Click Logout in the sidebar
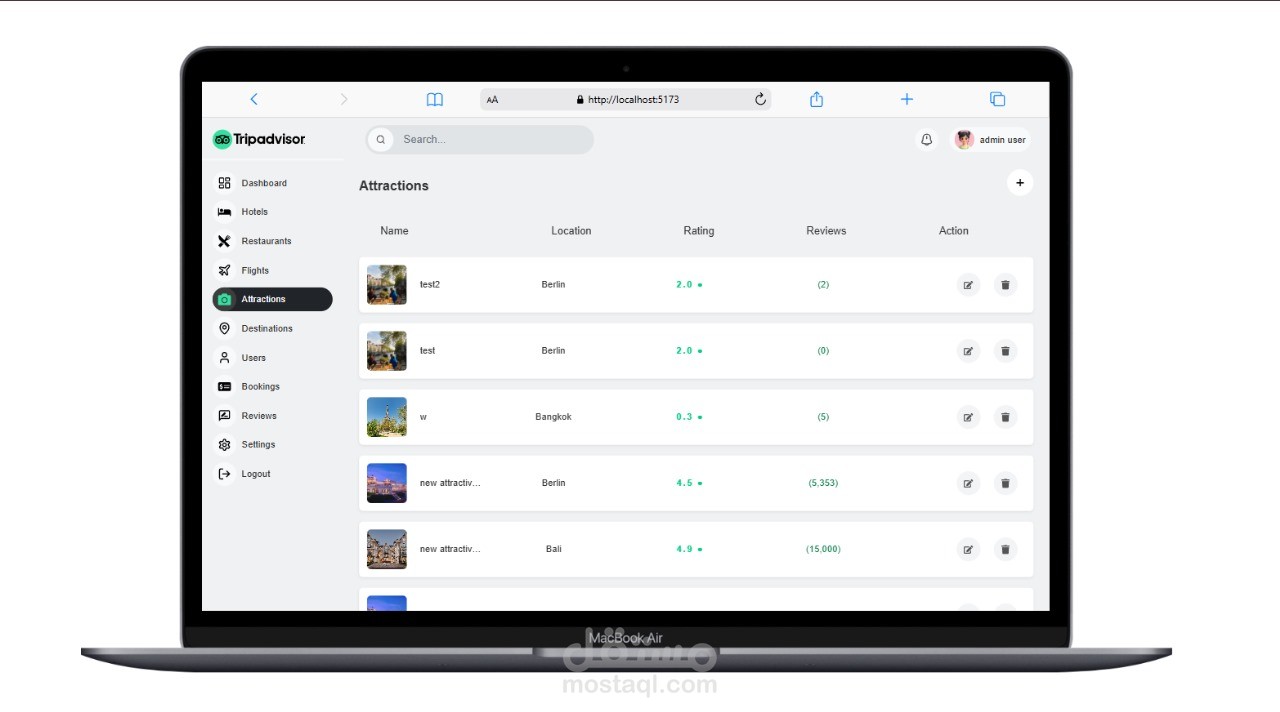This screenshot has width=1280, height=712. pos(272,474)
